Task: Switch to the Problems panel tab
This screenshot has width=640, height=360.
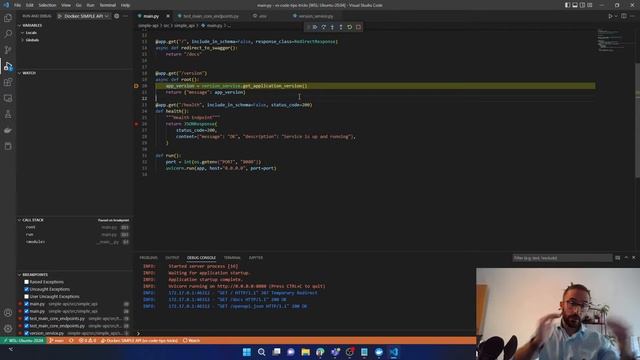Action: 149,258
